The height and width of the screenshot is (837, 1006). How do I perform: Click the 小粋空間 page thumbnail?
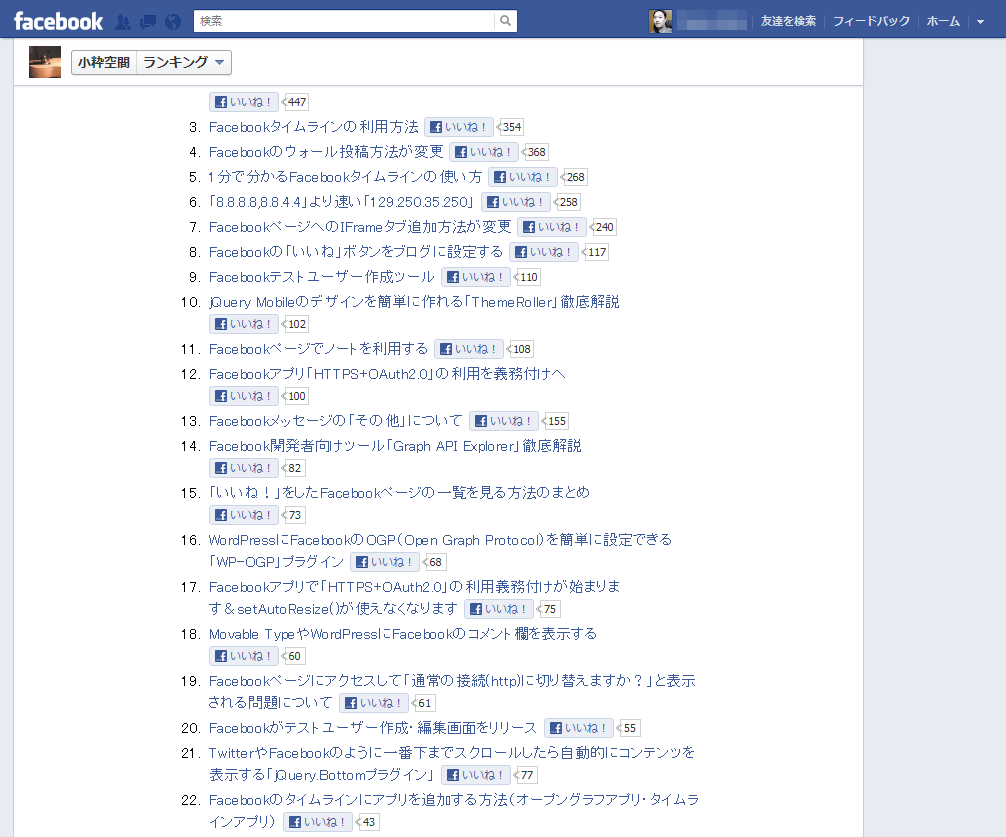coord(45,62)
